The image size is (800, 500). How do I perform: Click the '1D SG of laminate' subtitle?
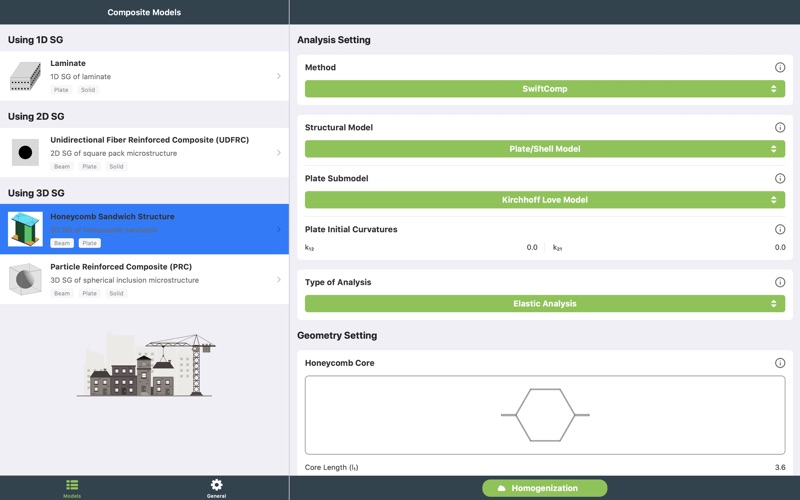[x=81, y=77]
